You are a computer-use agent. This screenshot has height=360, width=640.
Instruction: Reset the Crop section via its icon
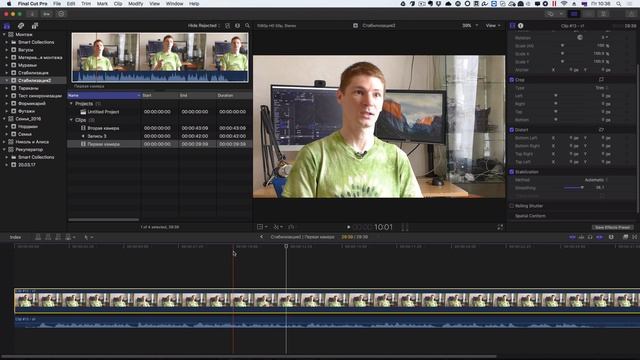601,80
